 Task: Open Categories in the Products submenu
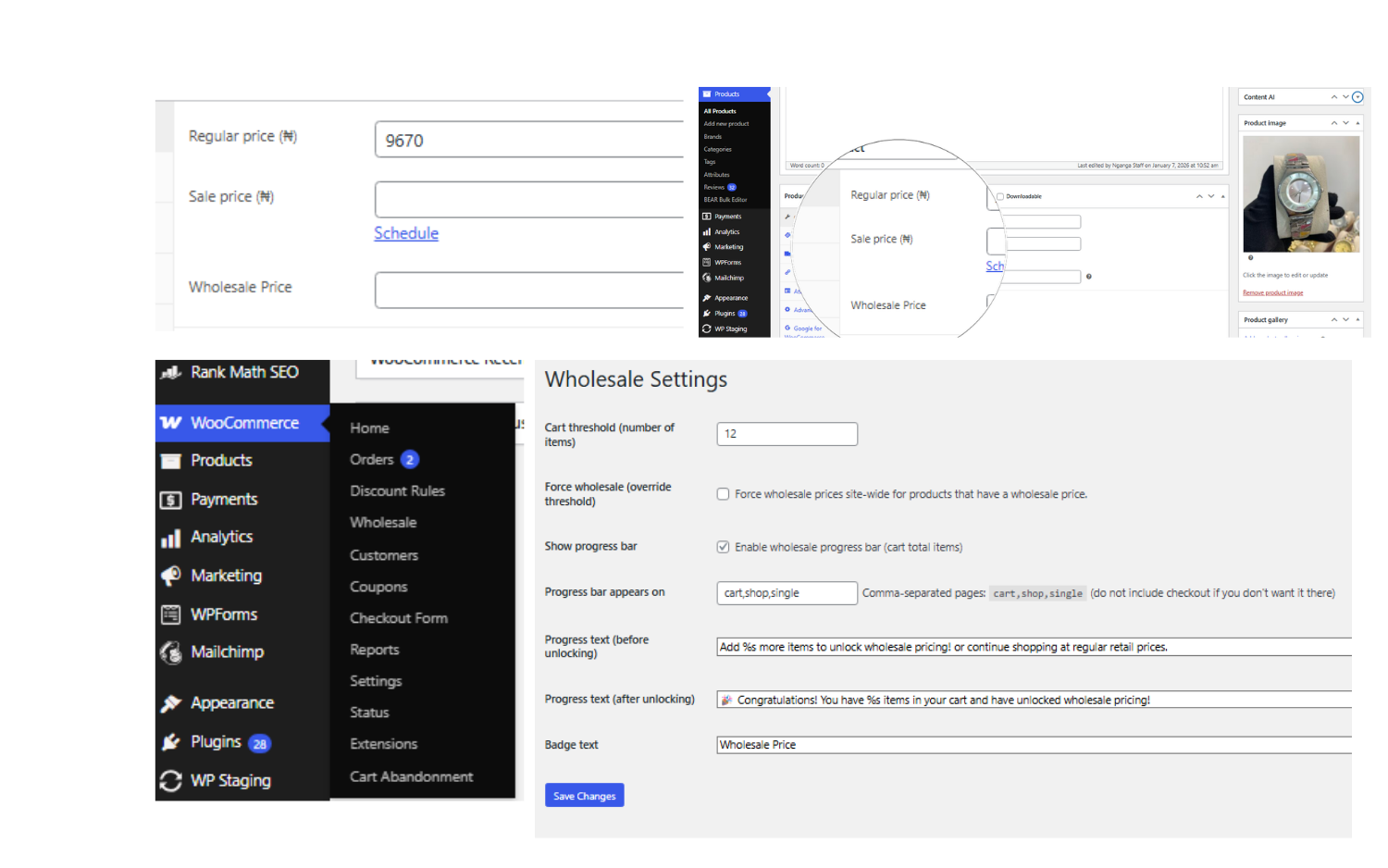click(x=717, y=149)
